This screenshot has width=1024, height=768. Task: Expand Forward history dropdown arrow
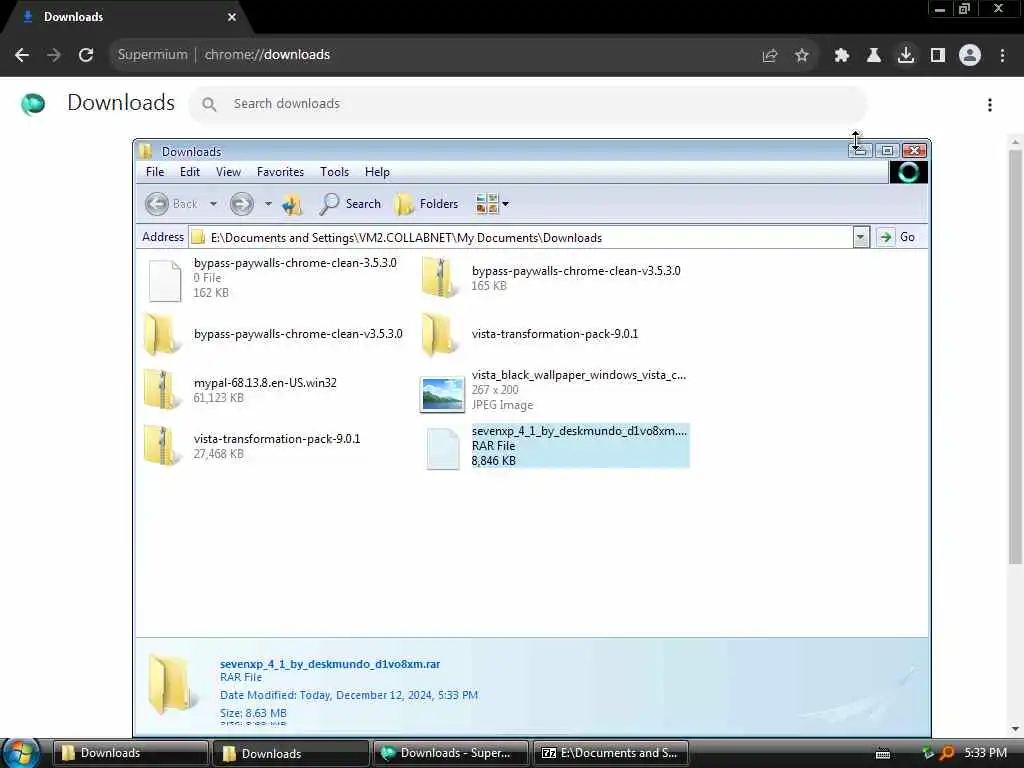[268, 204]
